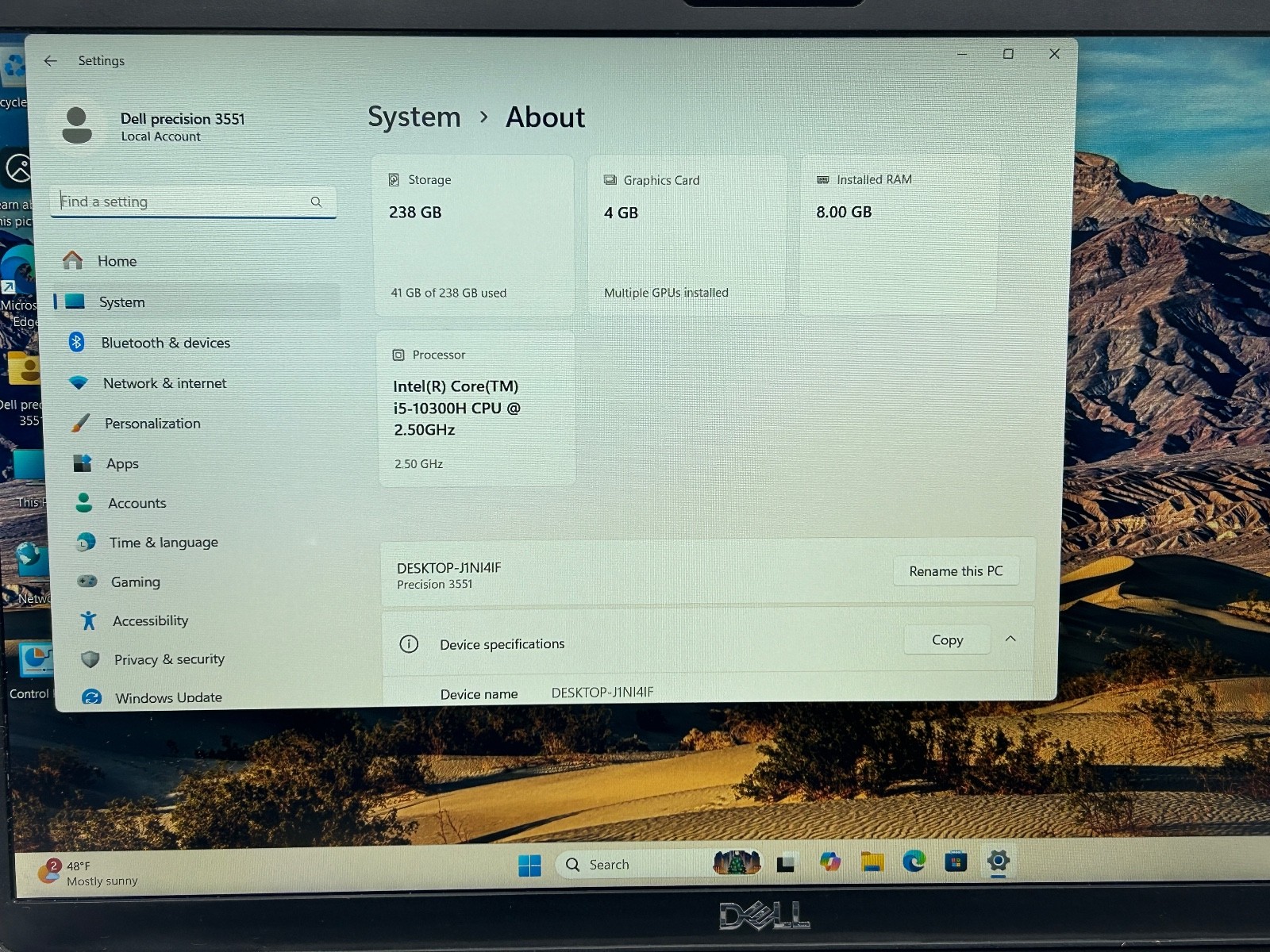The image size is (1270, 952).
Task: Click the Gaming controller icon
Action: click(87, 581)
